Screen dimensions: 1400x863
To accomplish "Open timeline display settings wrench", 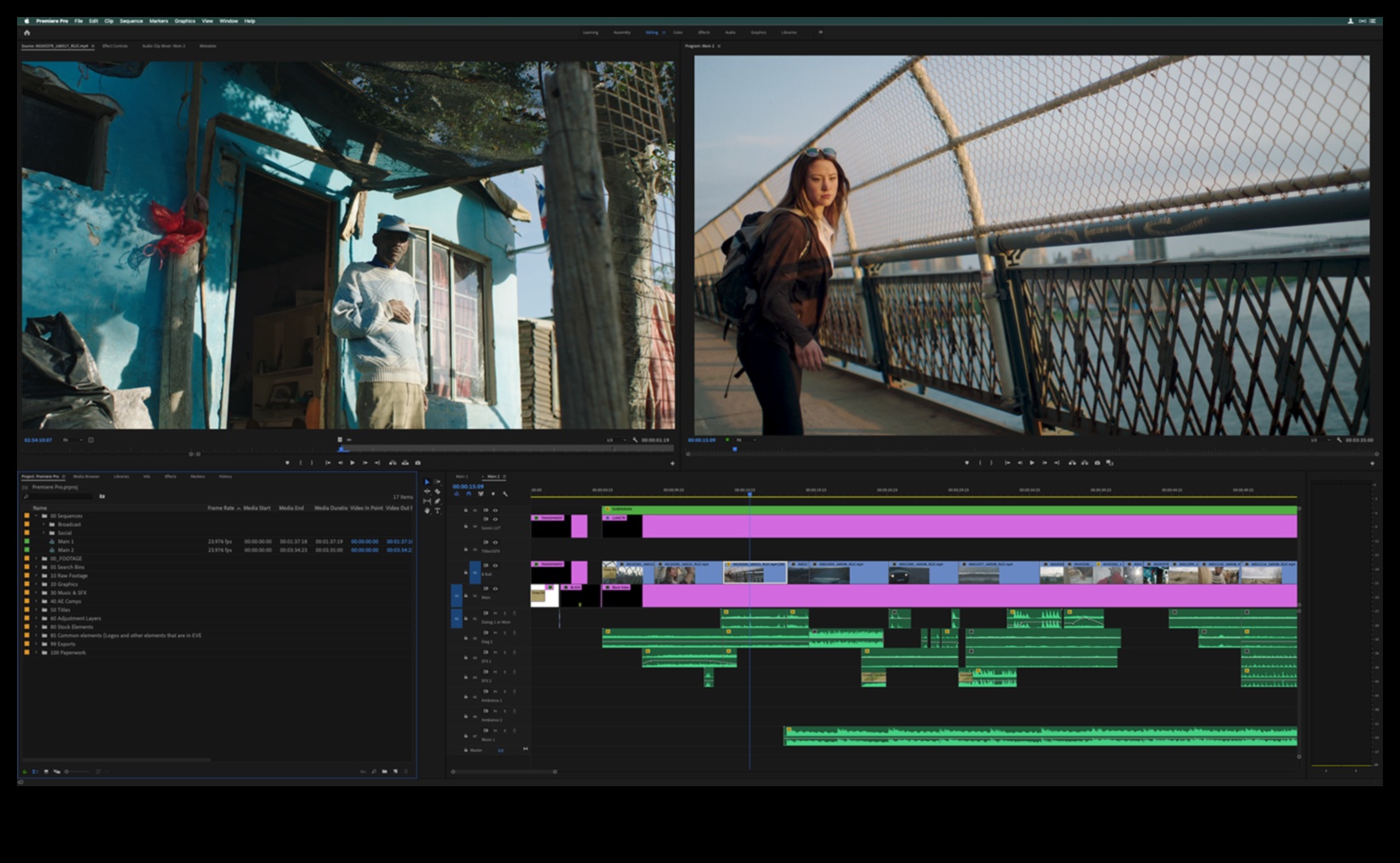I will (x=505, y=494).
